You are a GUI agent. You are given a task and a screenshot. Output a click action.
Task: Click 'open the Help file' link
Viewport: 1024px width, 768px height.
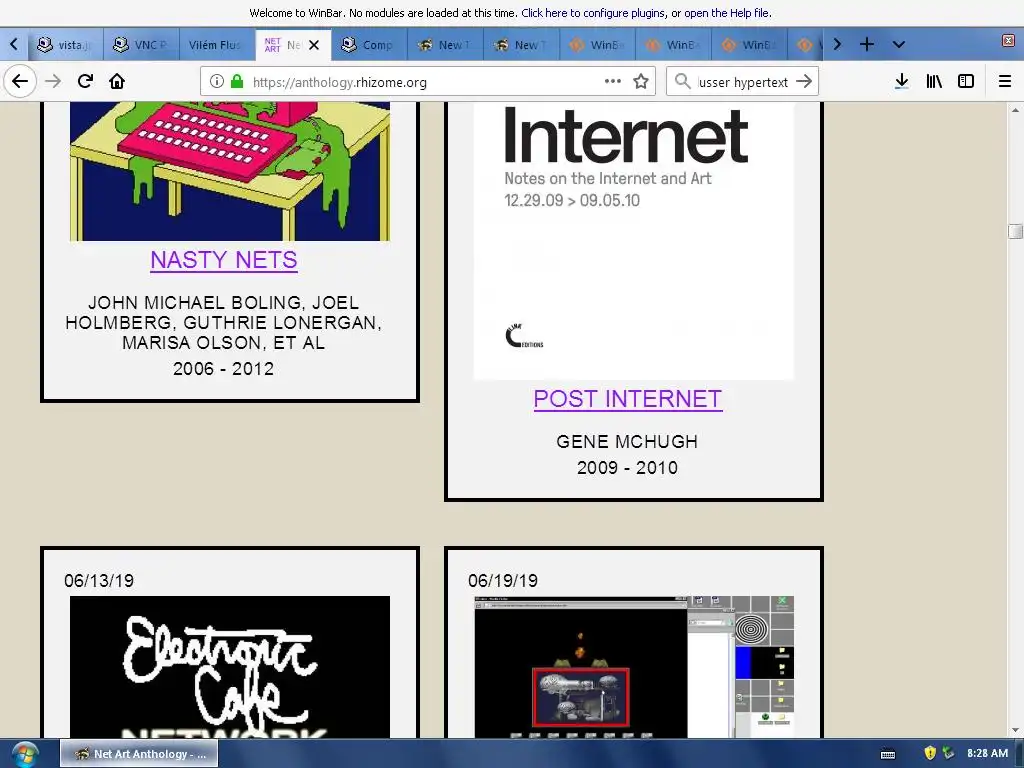click(727, 12)
